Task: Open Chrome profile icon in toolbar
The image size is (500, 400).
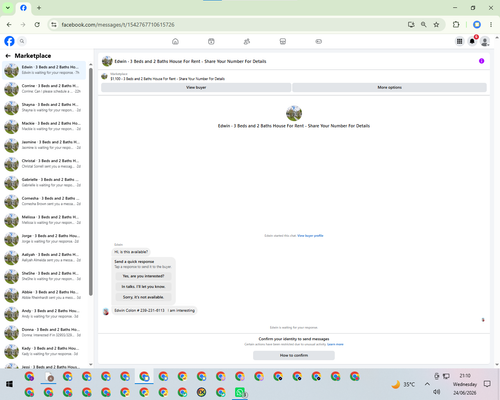Action: point(477,25)
